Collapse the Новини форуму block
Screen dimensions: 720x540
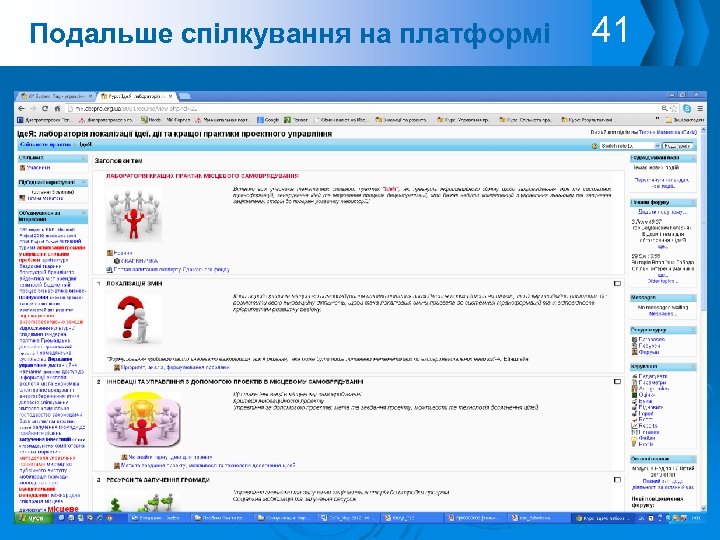[692, 202]
